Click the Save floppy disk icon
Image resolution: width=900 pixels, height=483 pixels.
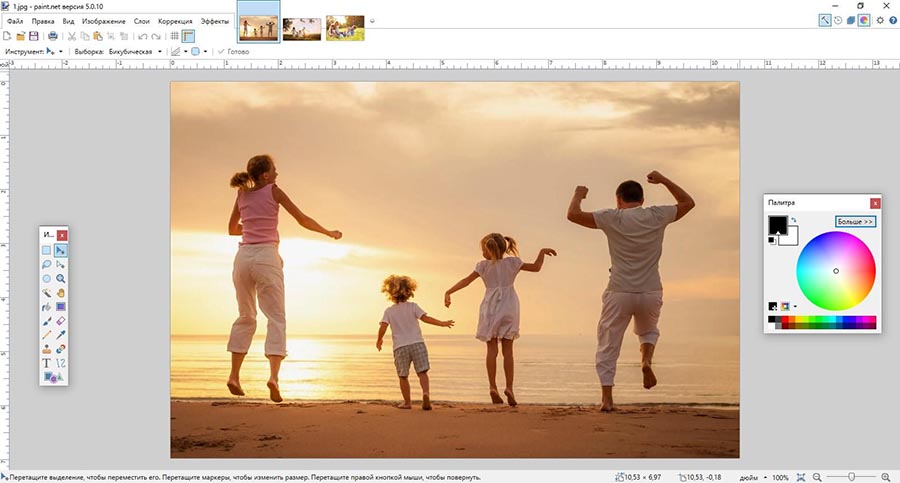pyautogui.click(x=33, y=36)
